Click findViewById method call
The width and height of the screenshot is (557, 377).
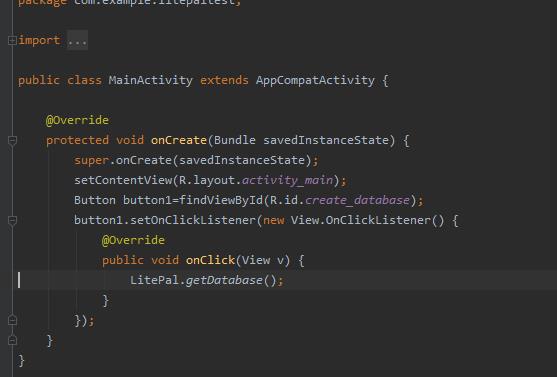coord(221,200)
